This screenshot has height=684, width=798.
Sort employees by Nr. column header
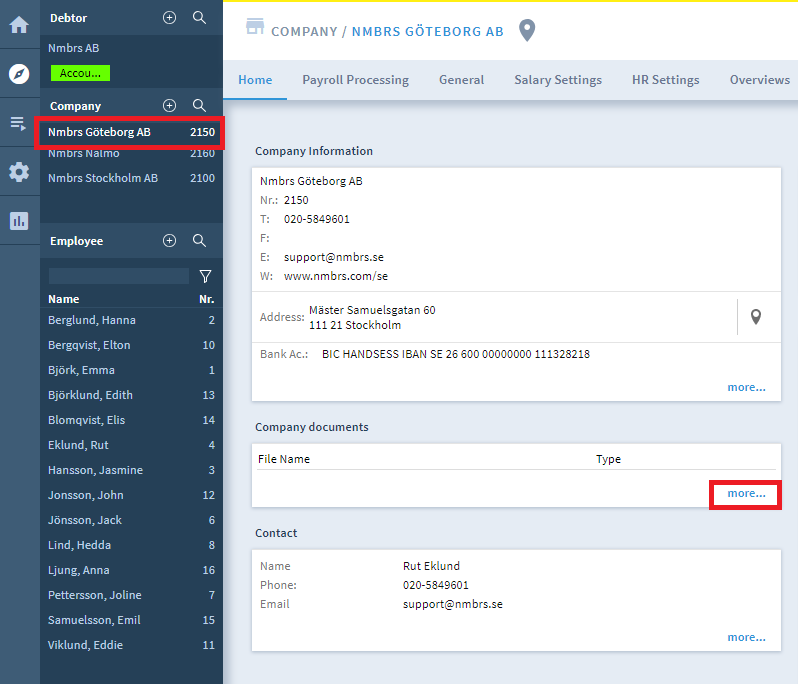tap(207, 299)
